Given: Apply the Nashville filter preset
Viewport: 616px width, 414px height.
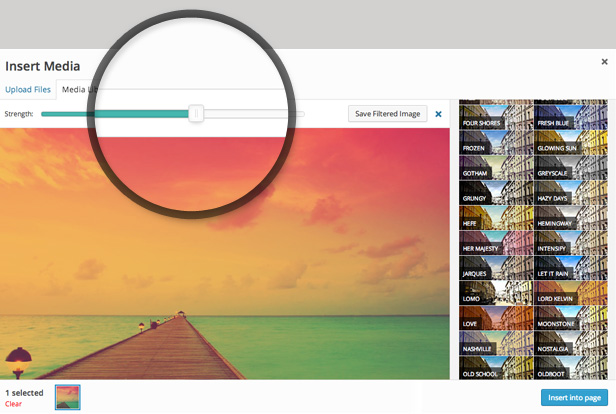Looking at the screenshot, I should coord(496,344).
